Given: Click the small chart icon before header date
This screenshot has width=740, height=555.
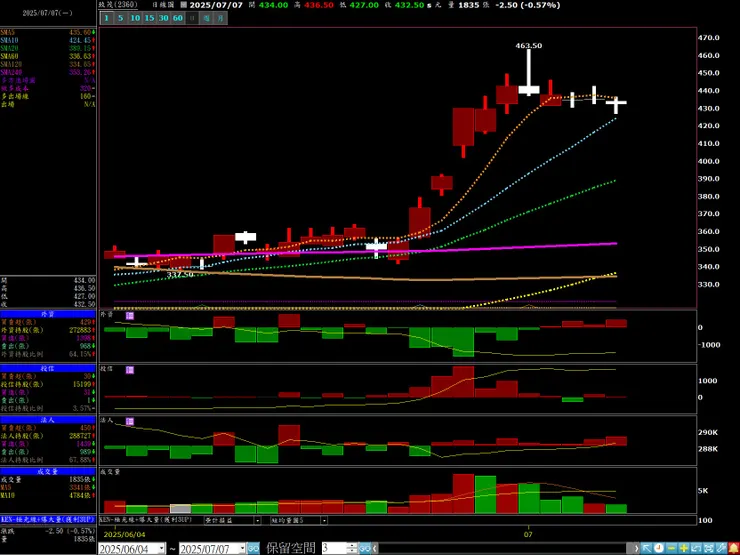Looking at the screenshot, I should [x=184, y=5].
